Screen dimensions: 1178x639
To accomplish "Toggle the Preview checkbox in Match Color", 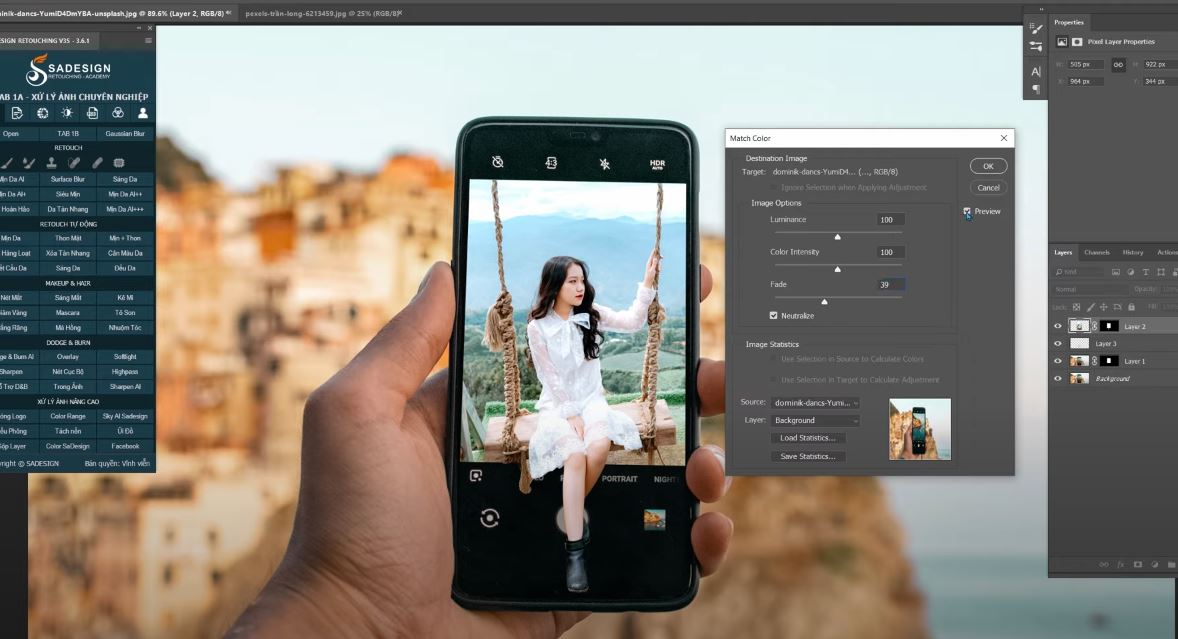I will (x=967, y=211).
